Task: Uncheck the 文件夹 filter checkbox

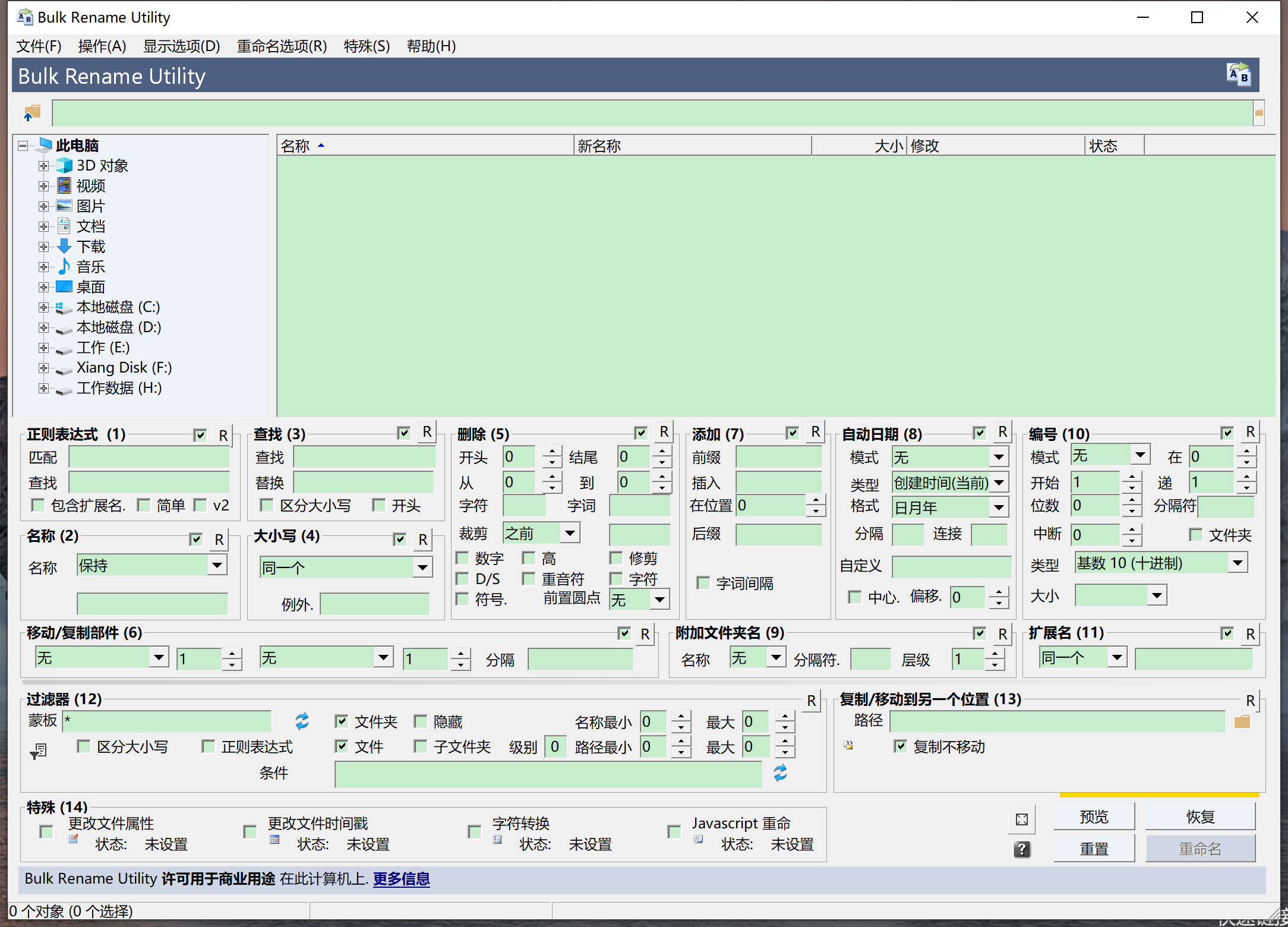Action: tap(341, 721)
